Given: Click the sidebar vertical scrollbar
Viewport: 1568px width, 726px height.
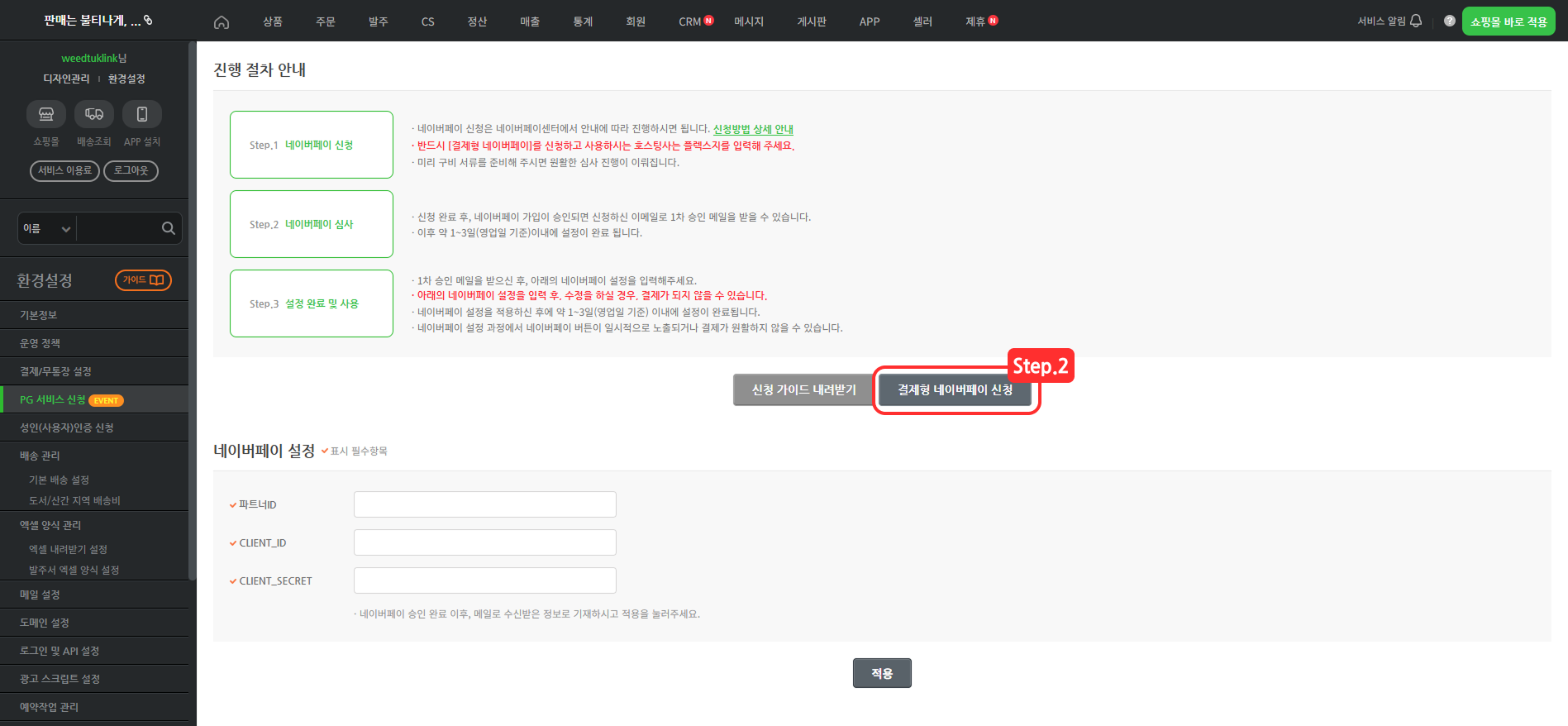Looking at the screenshot, I should pyautogui.click(x=193, y=310).
